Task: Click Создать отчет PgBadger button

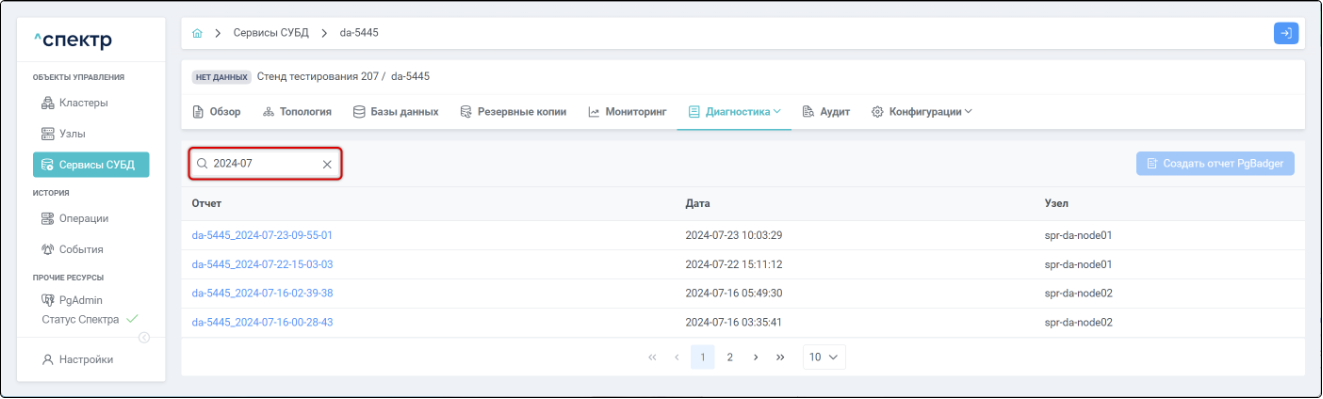Action: pos(1215,163)
